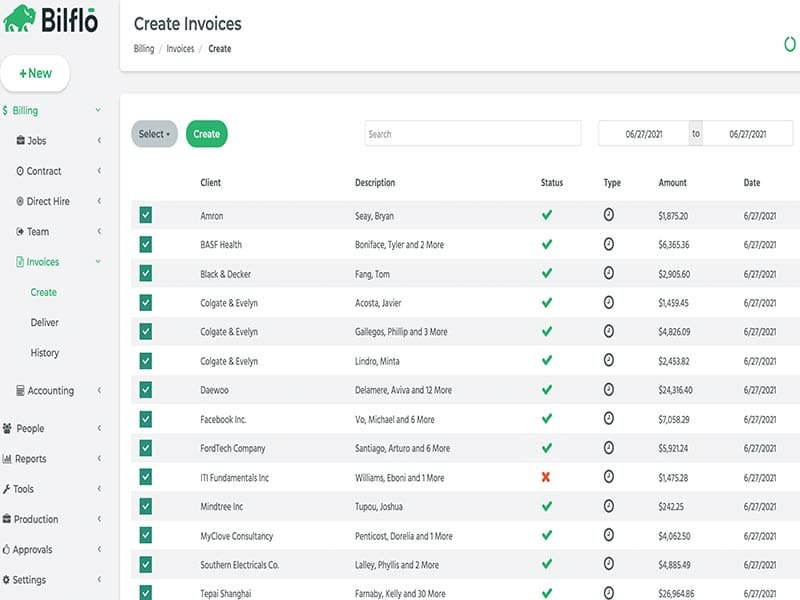Click the red X status for ITI Fundamentals
Screen dimensions: 800x600
tap(546, 477)
